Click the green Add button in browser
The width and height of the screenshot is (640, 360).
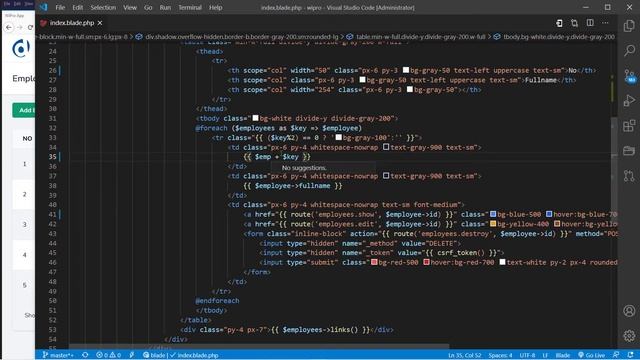(x=24, y=110)
